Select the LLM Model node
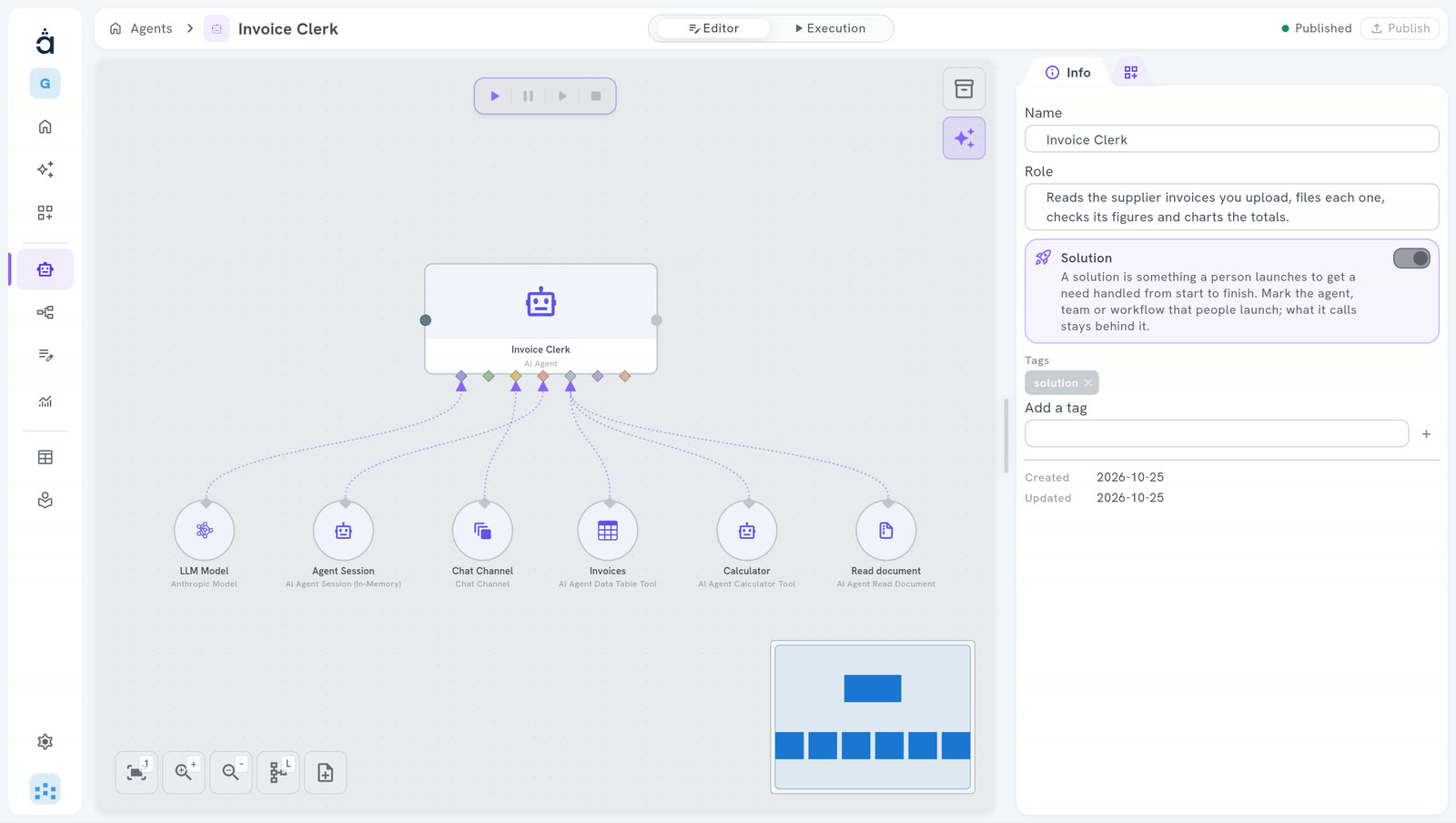The image size is (1456, 823). coord(204,531)
